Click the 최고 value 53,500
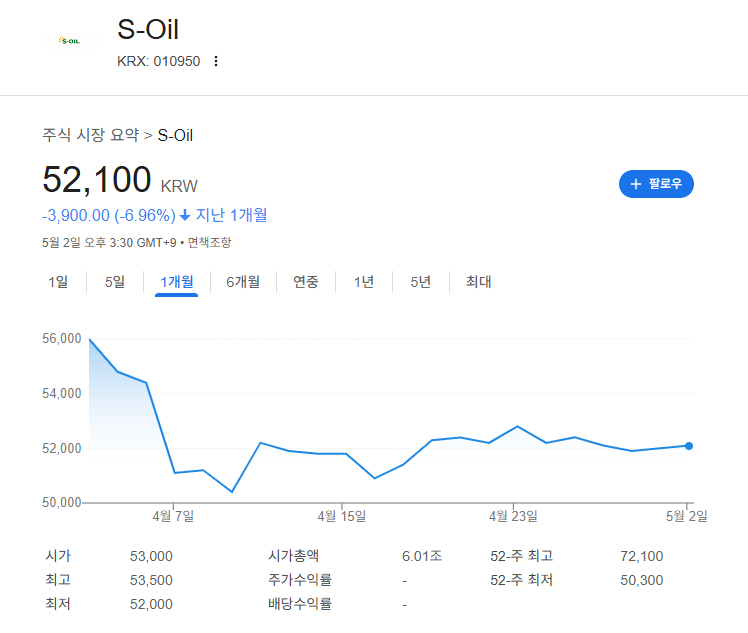The width and height of the screenshot is (748, 633). [151, 581]
